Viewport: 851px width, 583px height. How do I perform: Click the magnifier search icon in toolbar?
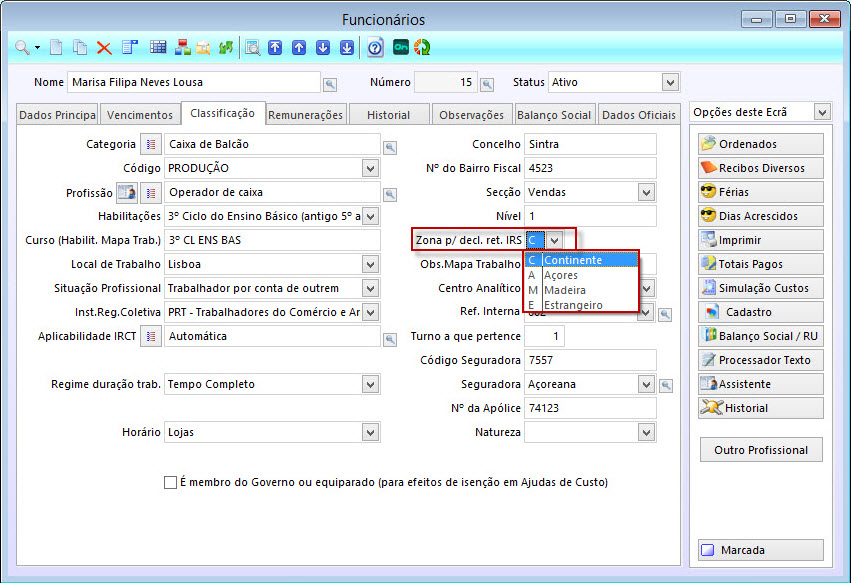[21, 47]
